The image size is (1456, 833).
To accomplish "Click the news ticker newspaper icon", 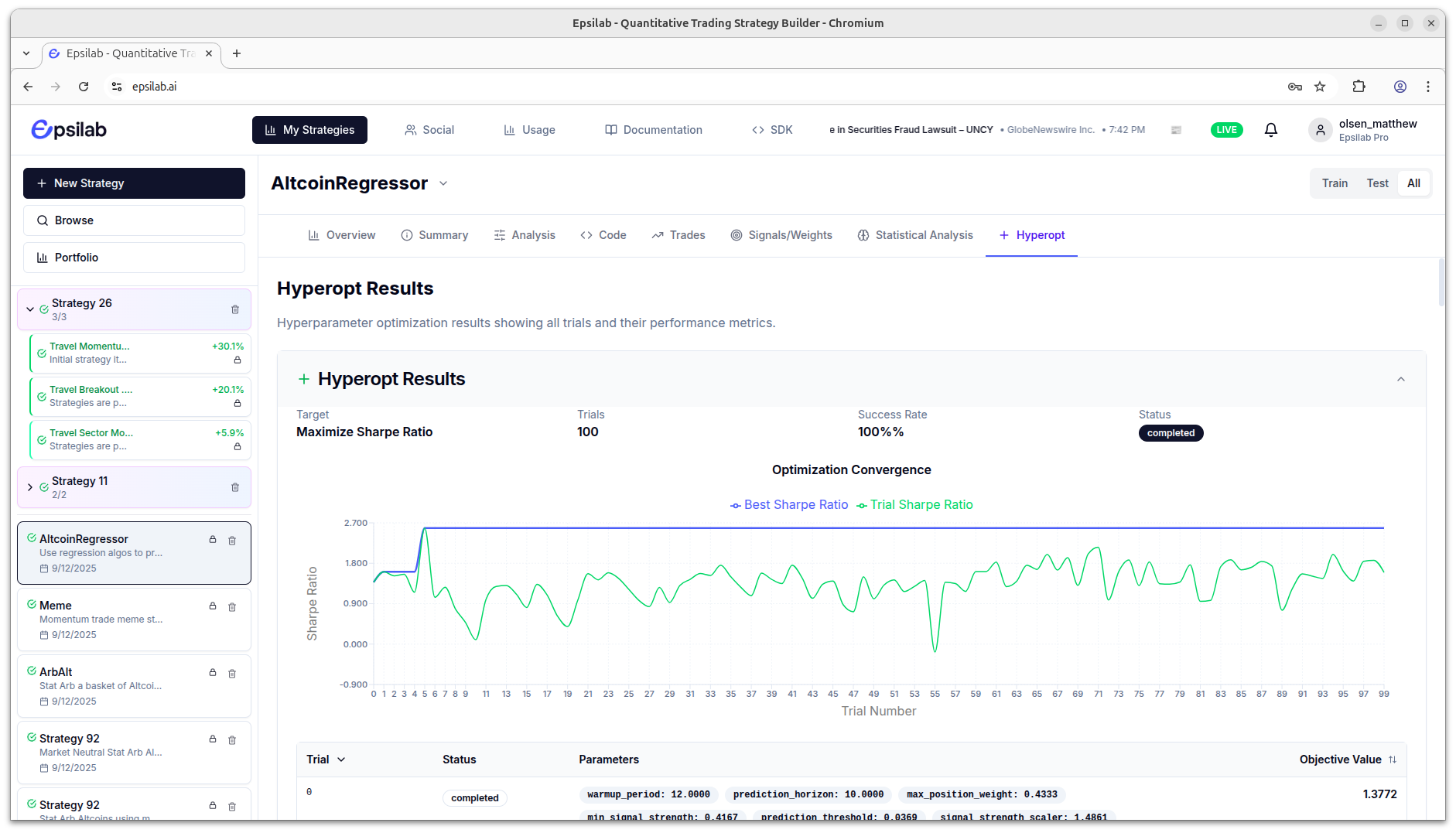I will 1176,130.
